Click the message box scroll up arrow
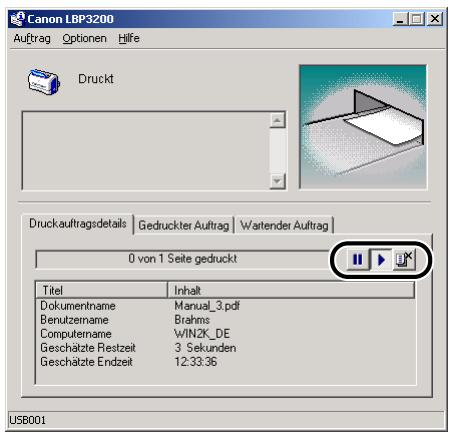Image resolution: width=453 pixels, height=434 pixels. coord(277,120)
